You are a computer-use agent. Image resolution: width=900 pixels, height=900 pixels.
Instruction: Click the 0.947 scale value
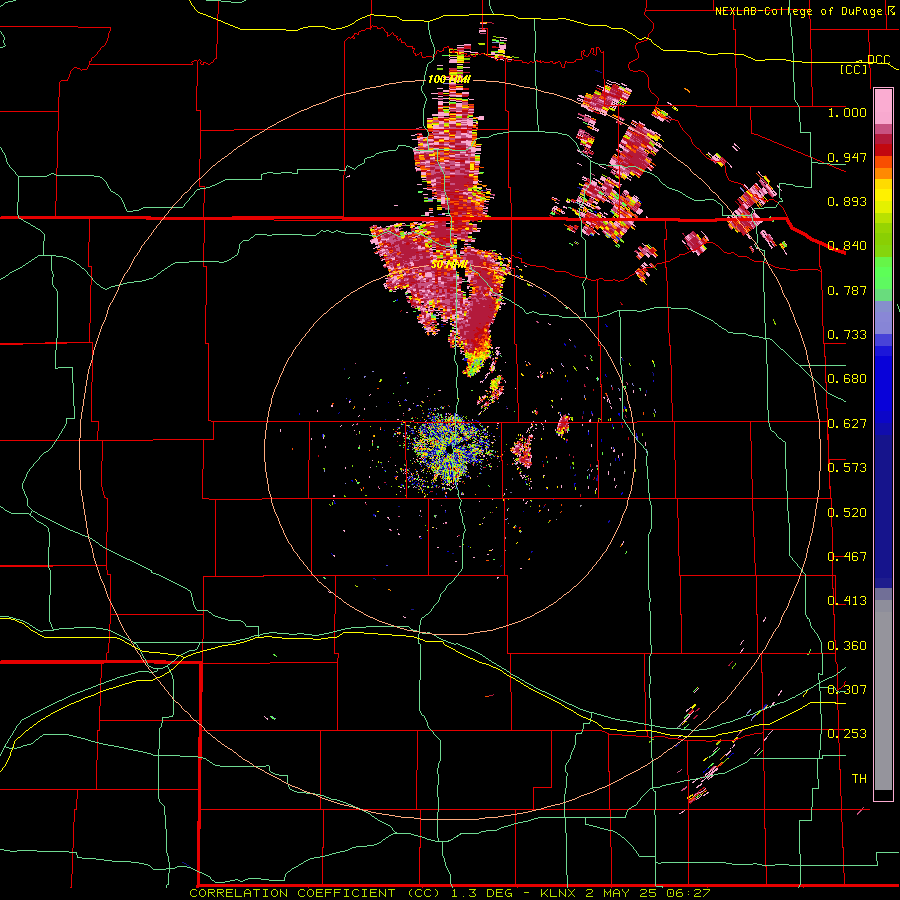847,157
